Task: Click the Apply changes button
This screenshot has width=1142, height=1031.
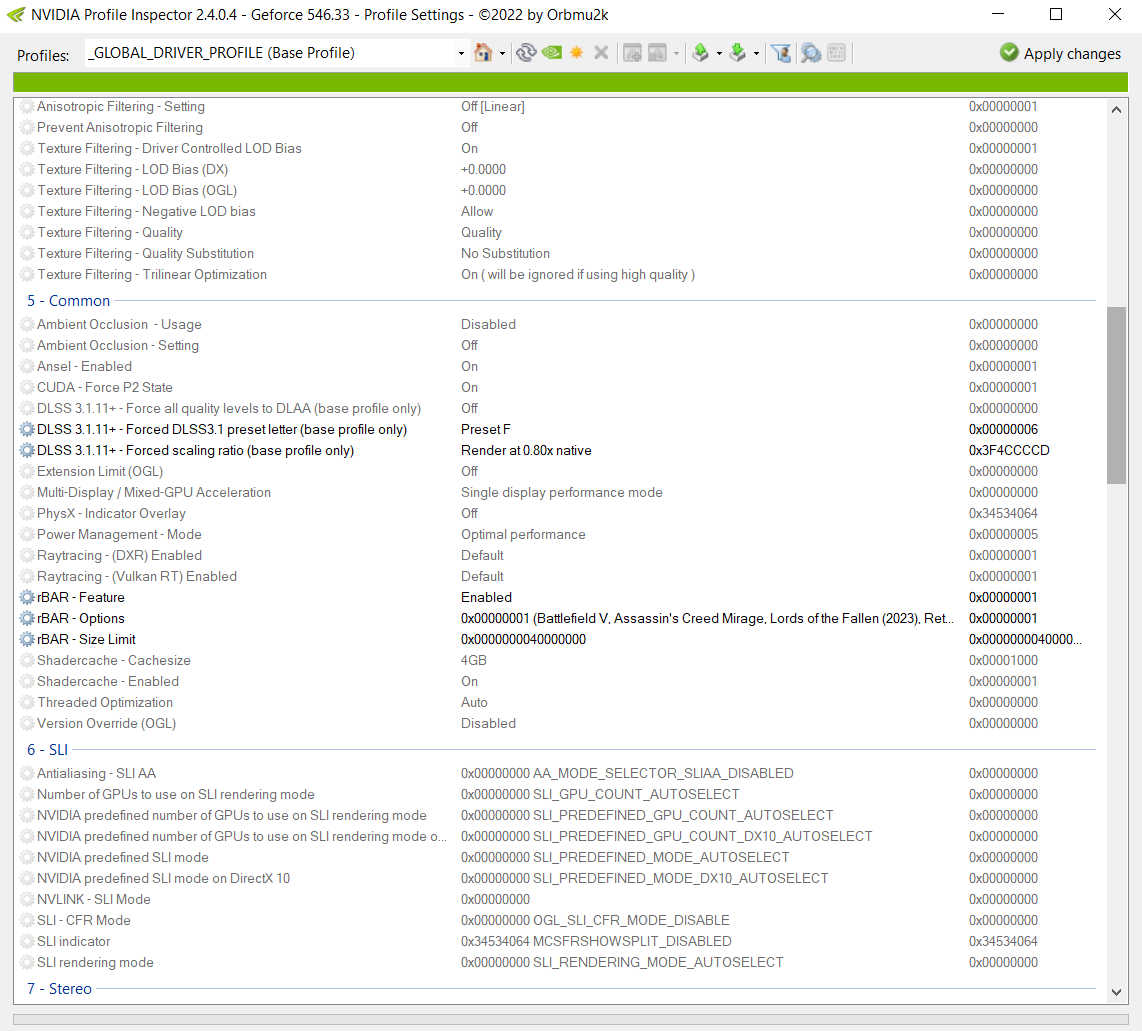Action: [x=1060, y=53]
